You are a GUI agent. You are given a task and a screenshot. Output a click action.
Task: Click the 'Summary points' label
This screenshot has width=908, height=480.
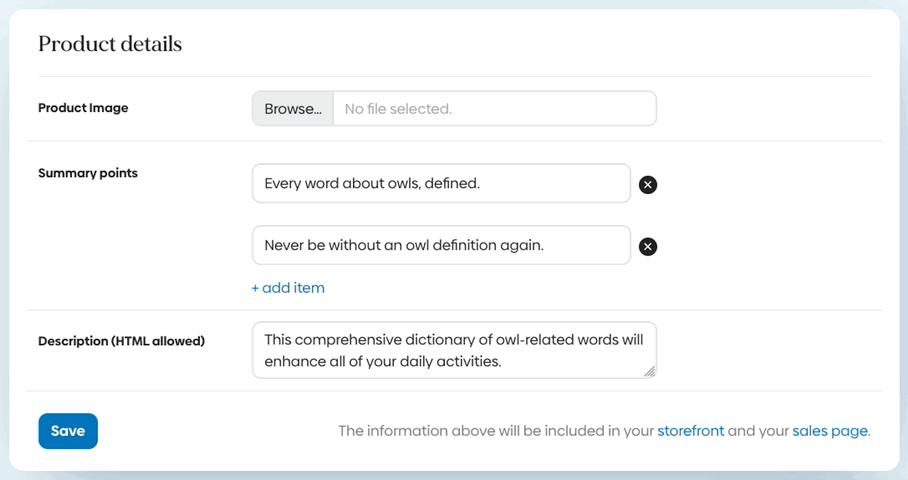pos(88,173)
